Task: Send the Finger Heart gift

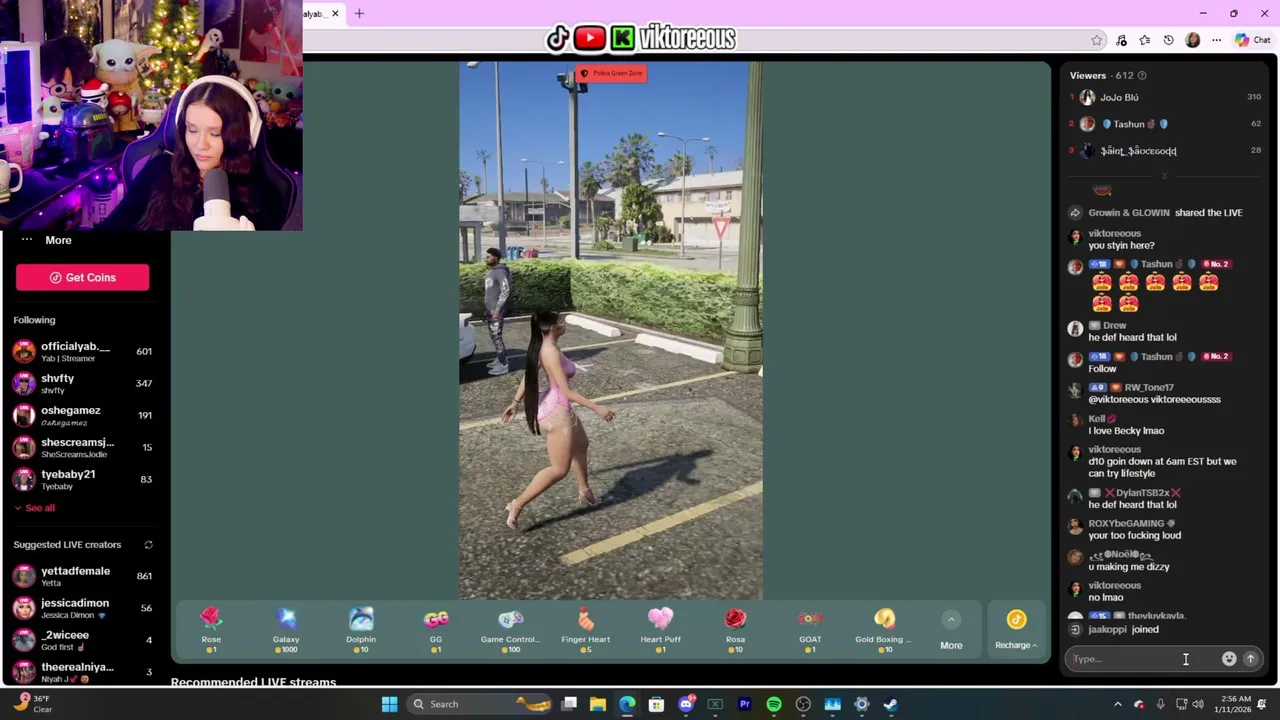Action: [586, 630]
